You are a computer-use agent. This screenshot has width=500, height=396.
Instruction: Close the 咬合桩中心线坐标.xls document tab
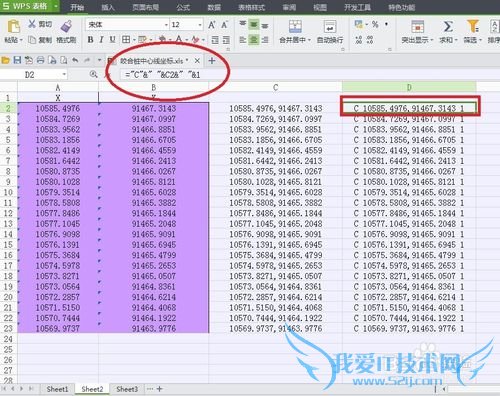coord(197,61)
